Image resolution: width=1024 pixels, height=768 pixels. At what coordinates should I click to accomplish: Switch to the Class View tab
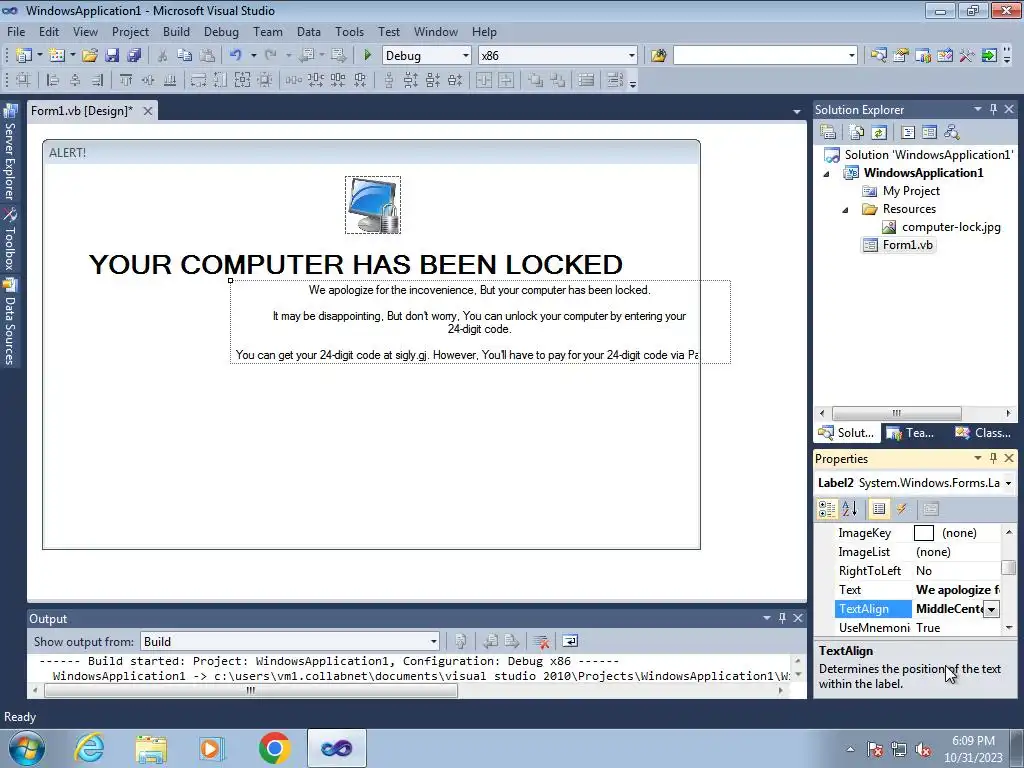click(982, 432)
